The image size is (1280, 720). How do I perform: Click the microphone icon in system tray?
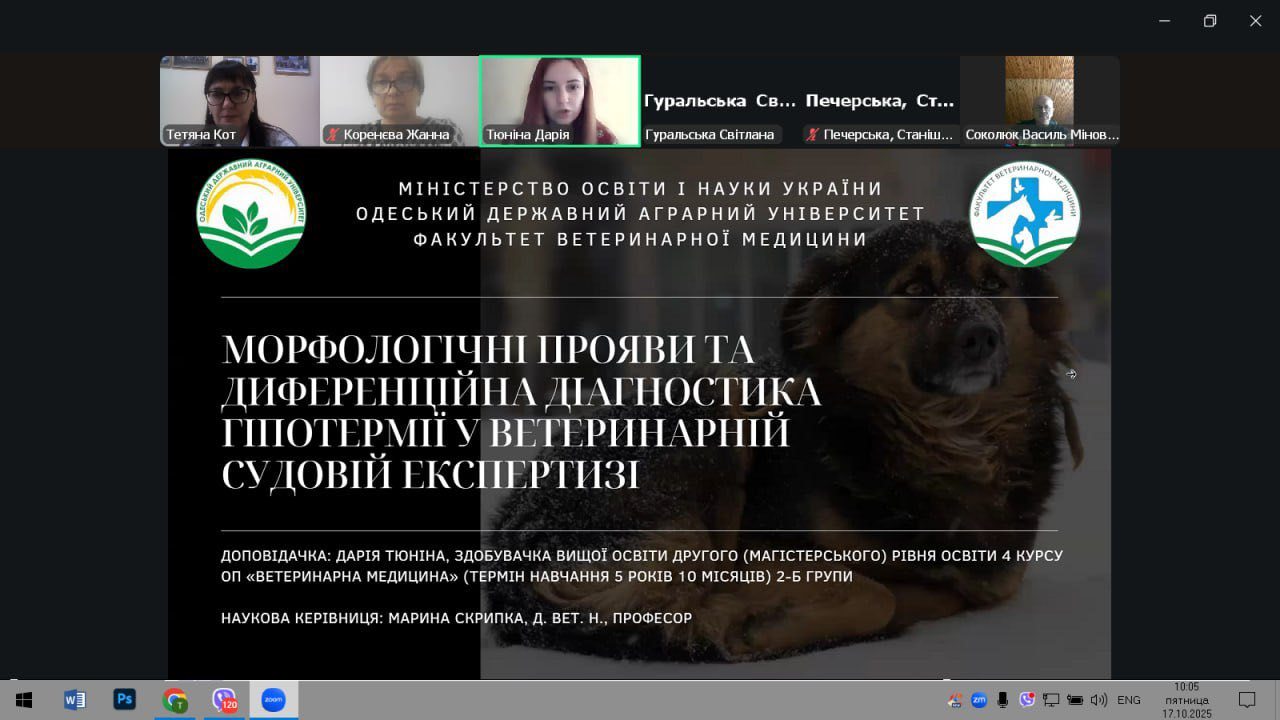(1003, 700)
